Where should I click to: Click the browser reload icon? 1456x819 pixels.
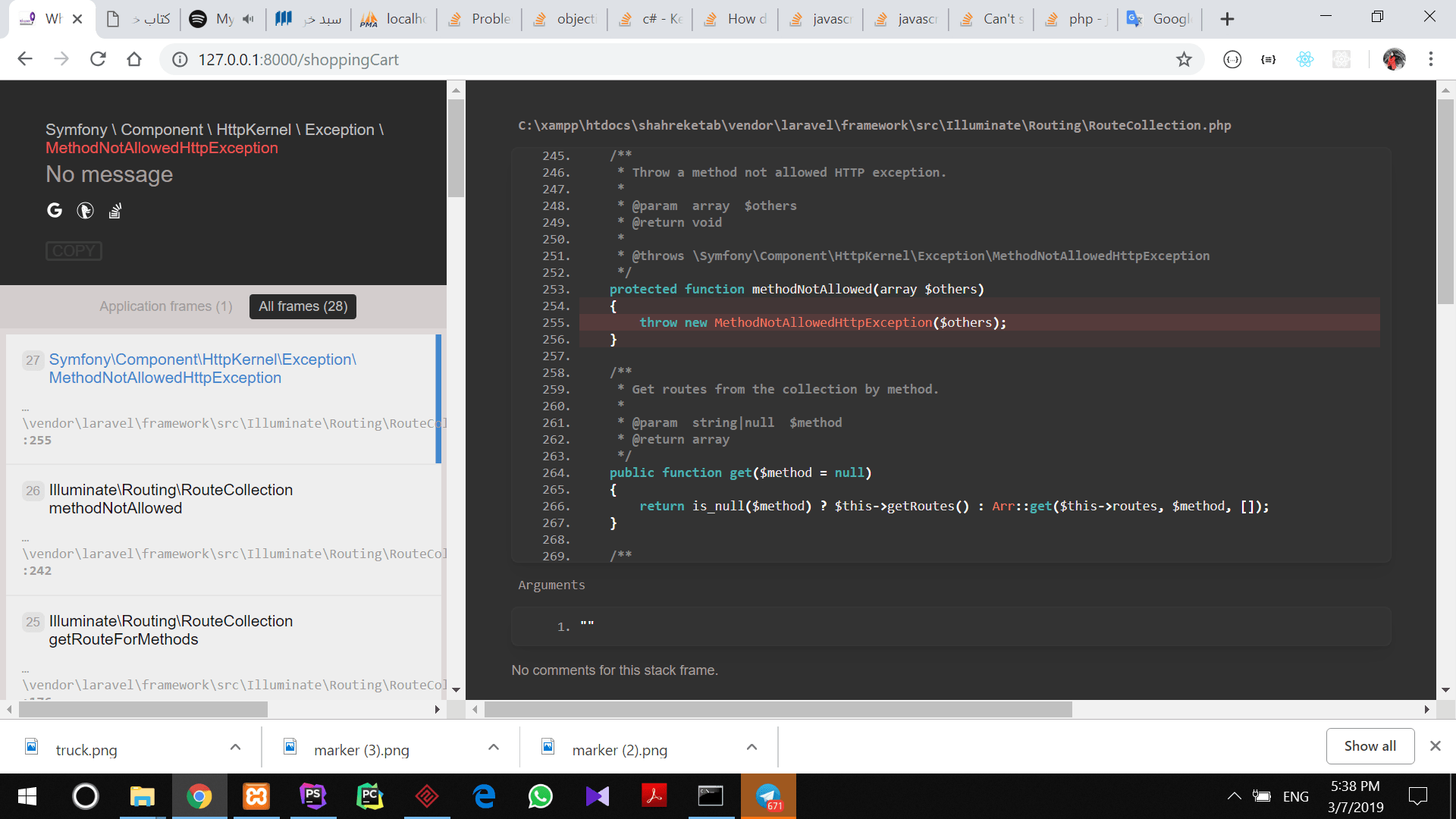98,59
